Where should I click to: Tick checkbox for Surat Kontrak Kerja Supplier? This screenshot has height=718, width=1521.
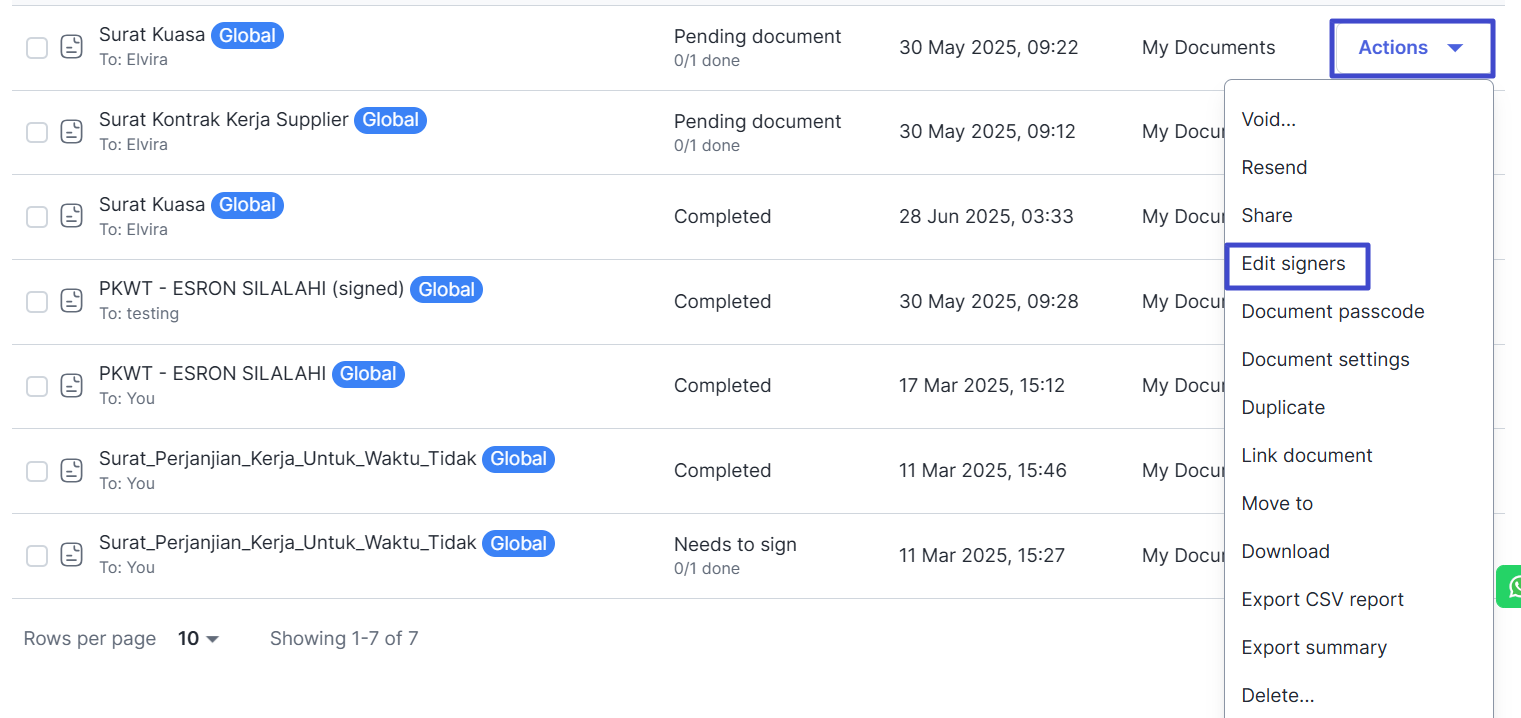37,132
